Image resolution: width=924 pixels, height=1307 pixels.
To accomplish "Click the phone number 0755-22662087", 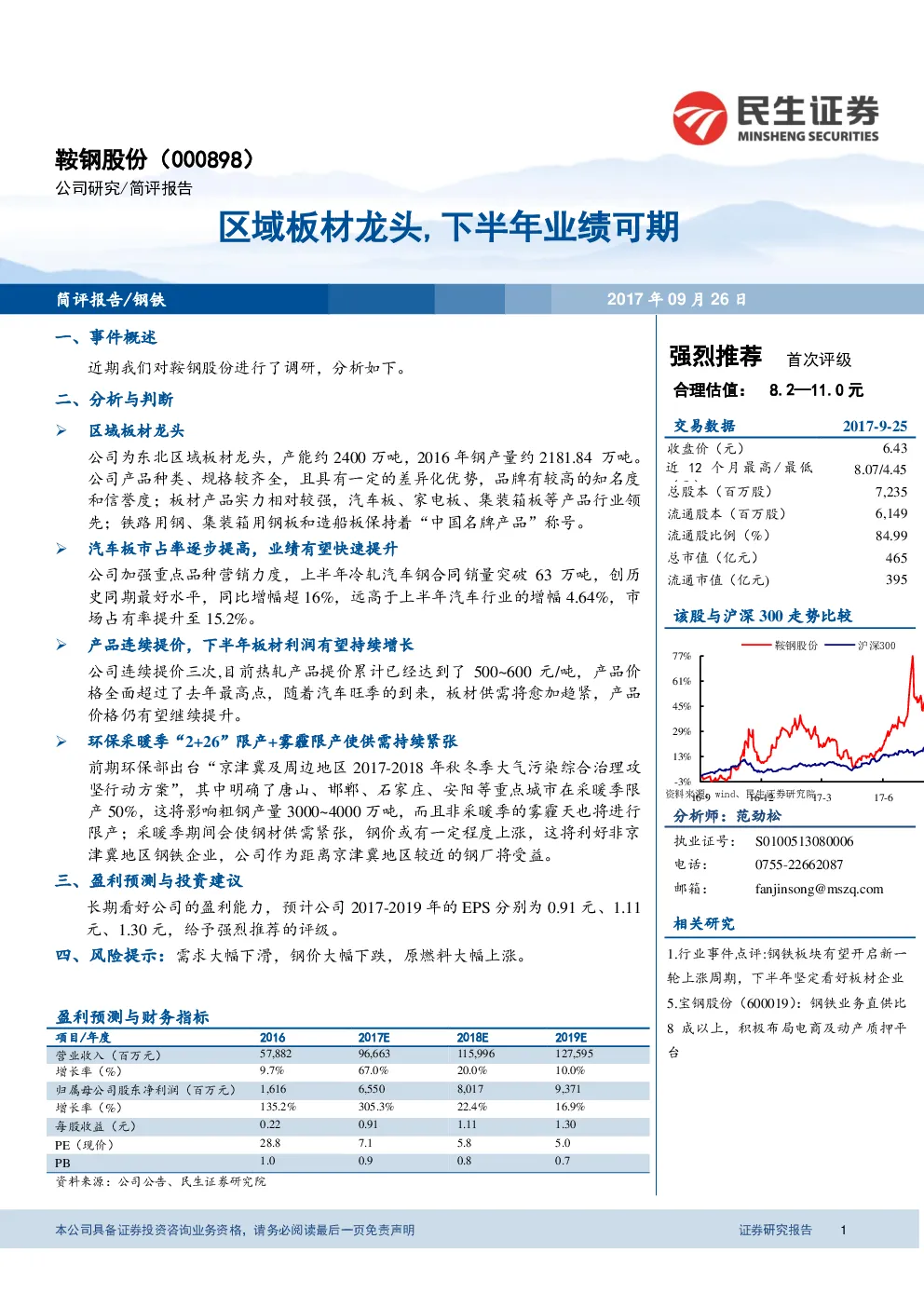I will [799, 865].
